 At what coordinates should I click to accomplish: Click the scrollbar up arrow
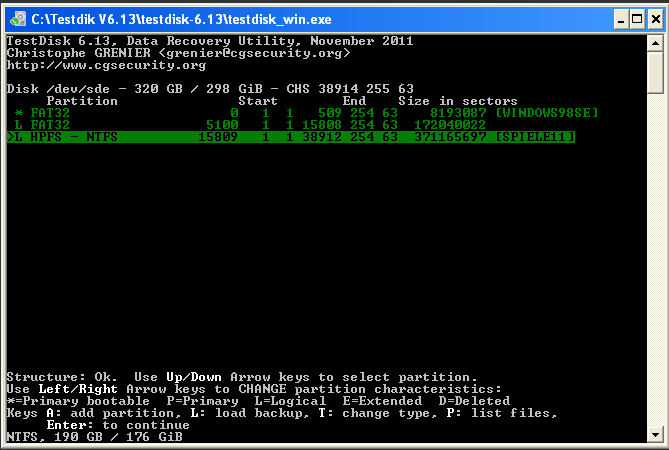[x=655, y=44]
